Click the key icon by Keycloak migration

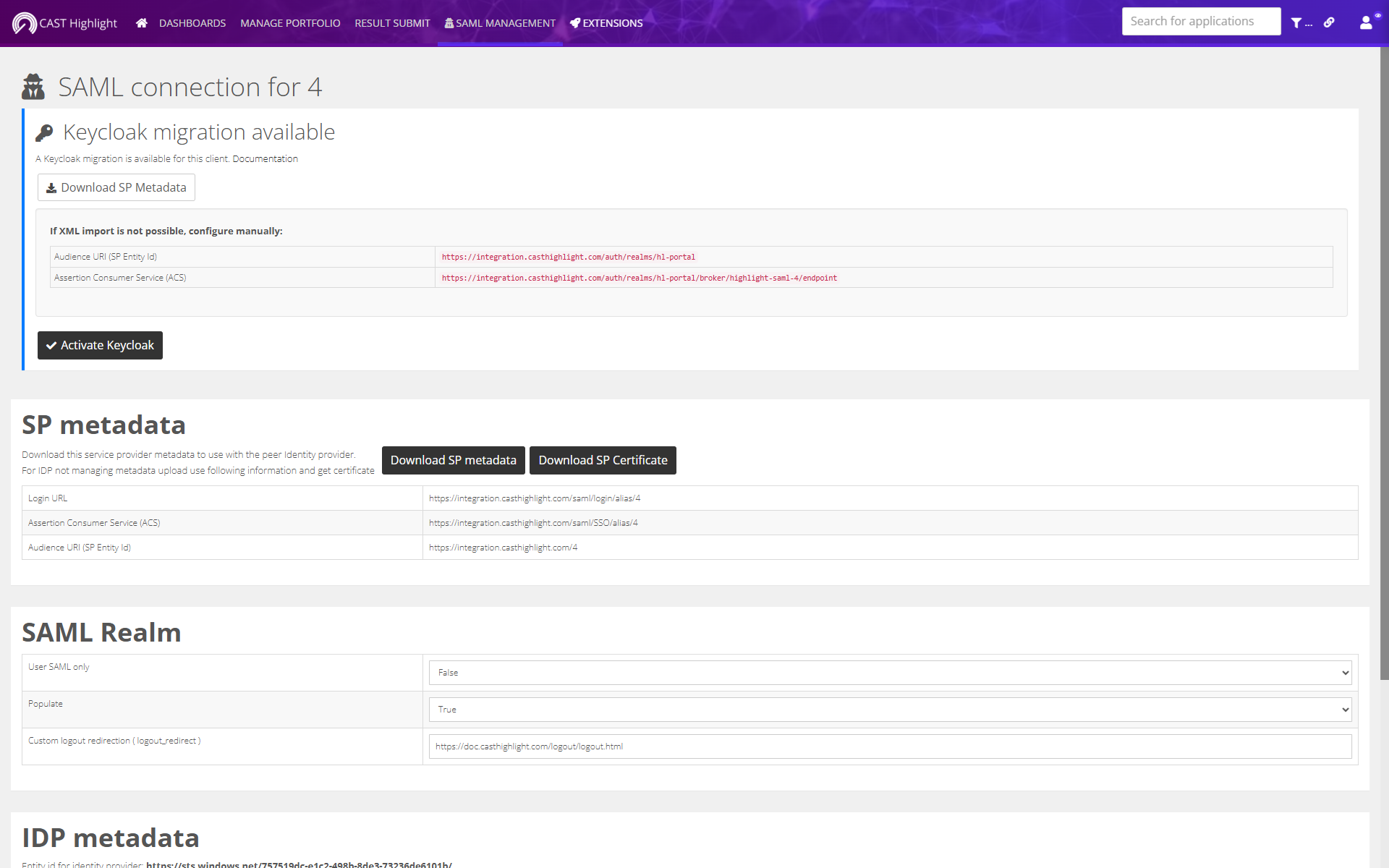tap(45, 132)
